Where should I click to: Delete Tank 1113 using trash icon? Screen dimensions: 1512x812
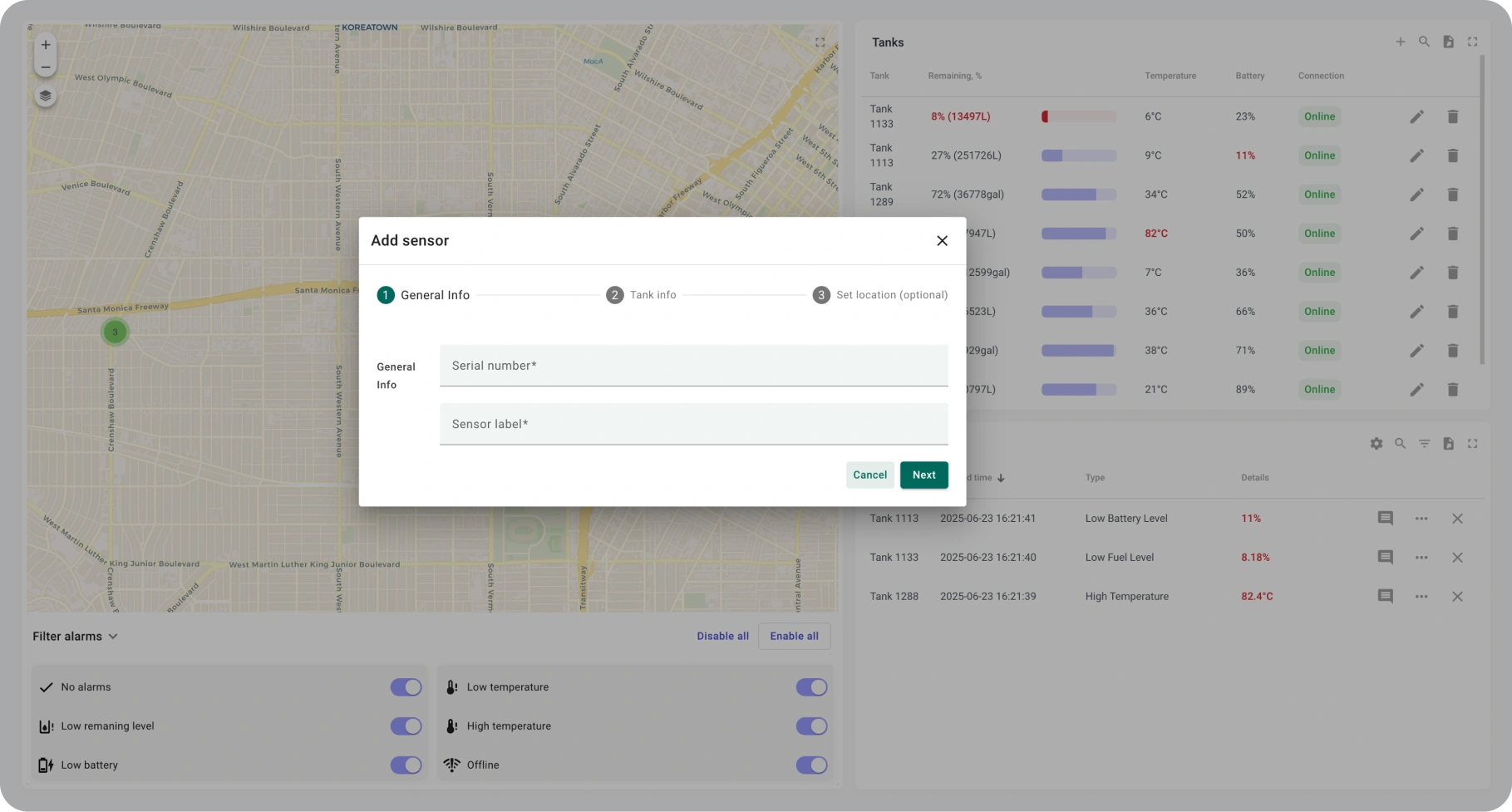(x=1452, y=156)
